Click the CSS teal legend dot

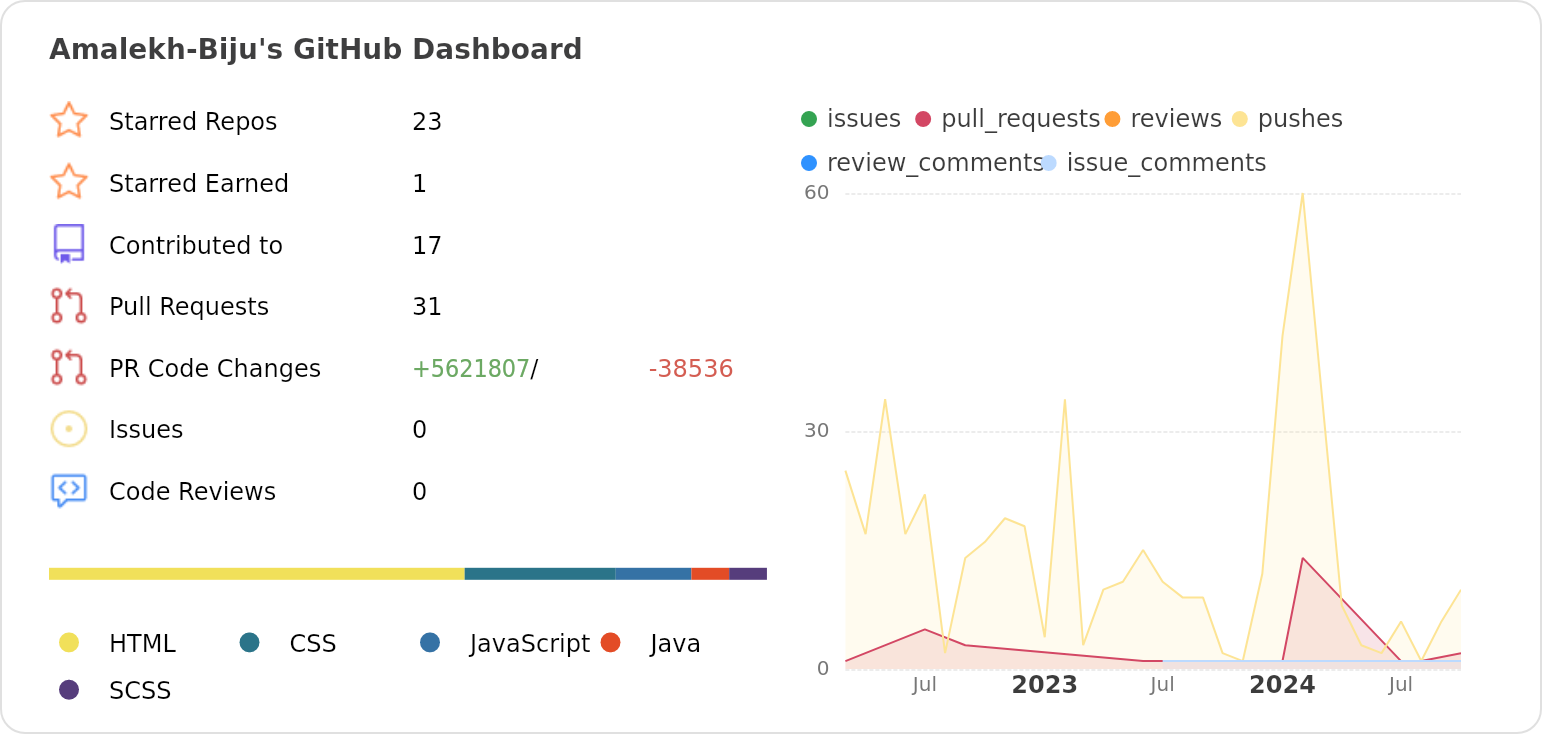click(250, 642)
